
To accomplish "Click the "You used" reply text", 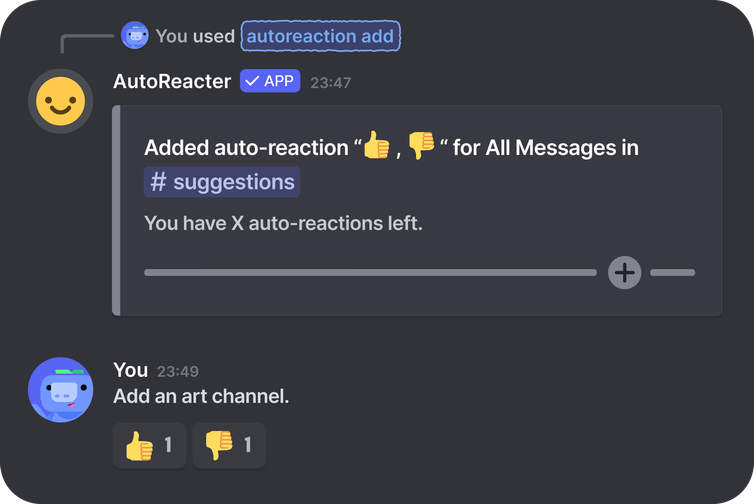I will (x=195, y=37).
